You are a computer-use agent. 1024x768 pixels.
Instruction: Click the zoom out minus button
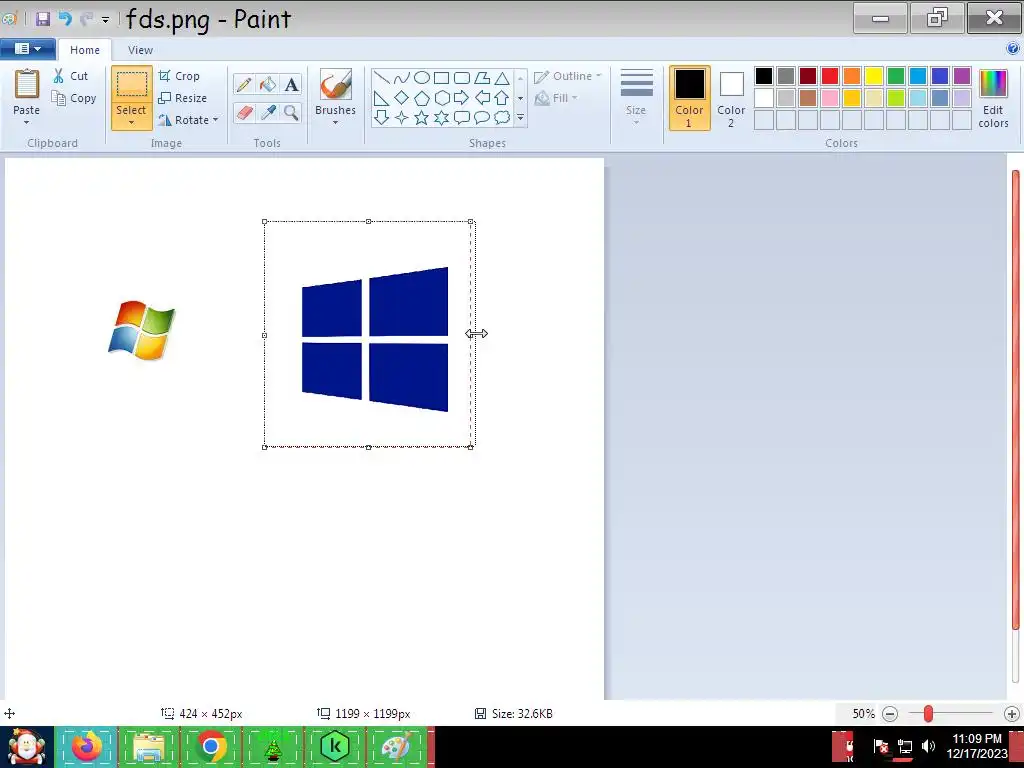click(890, 714)
